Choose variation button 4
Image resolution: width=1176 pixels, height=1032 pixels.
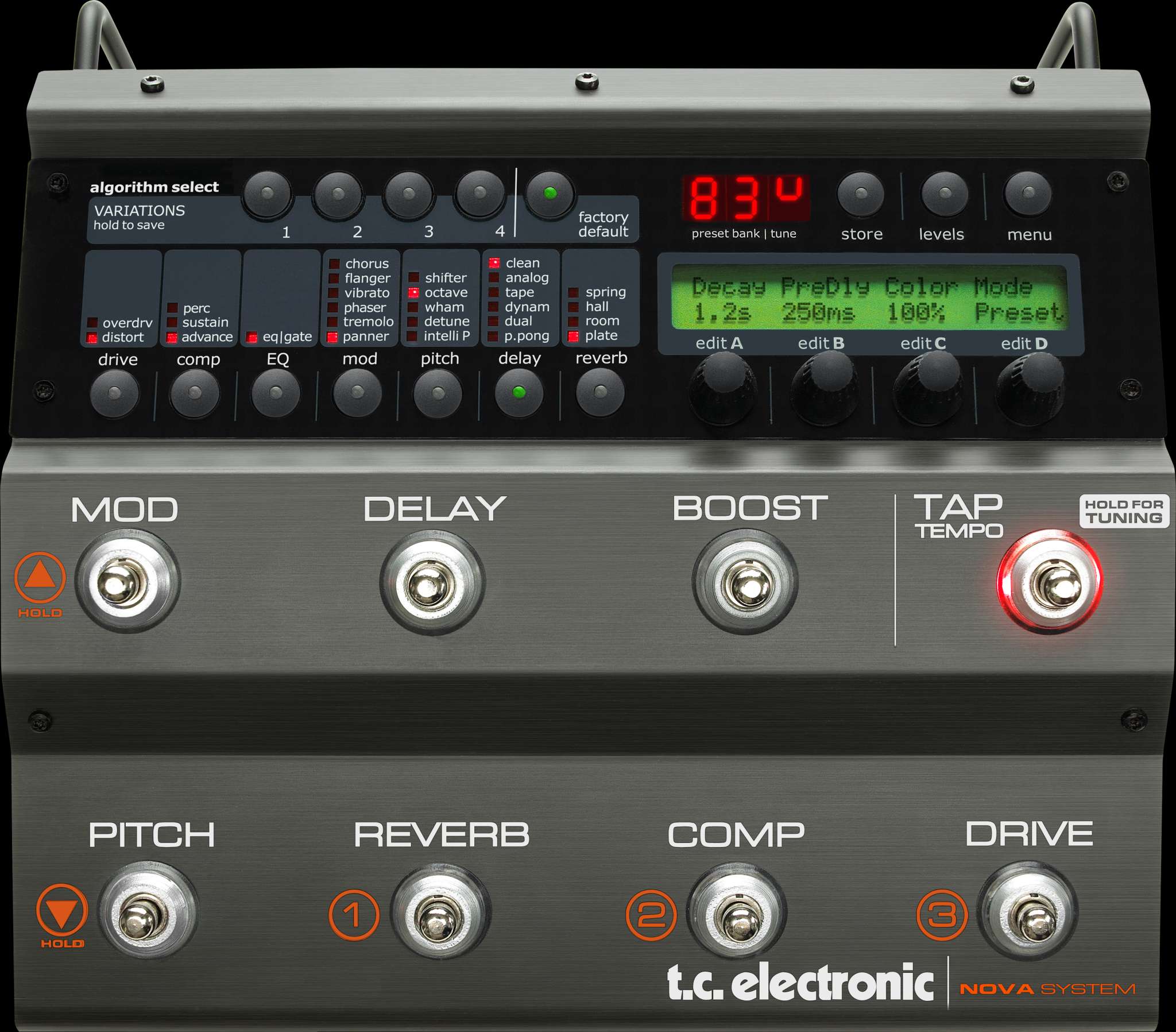coord(480,194)
